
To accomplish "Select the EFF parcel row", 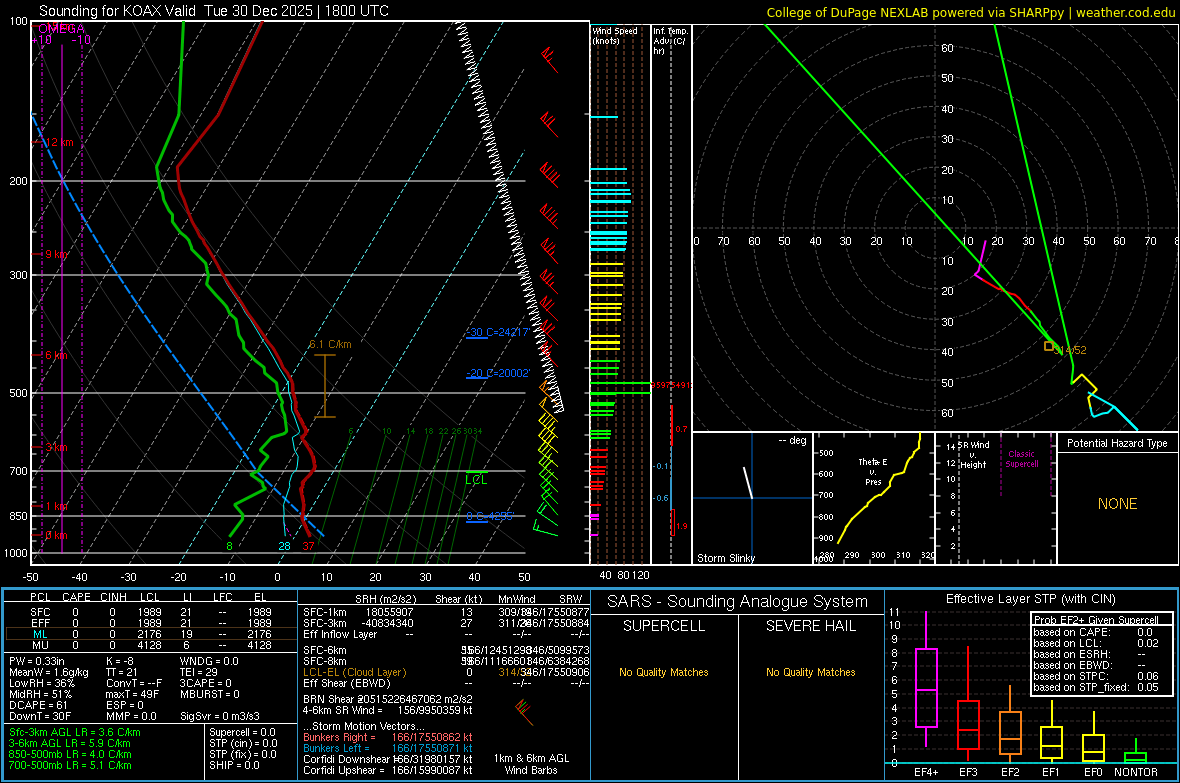I will tap(151, 623).
